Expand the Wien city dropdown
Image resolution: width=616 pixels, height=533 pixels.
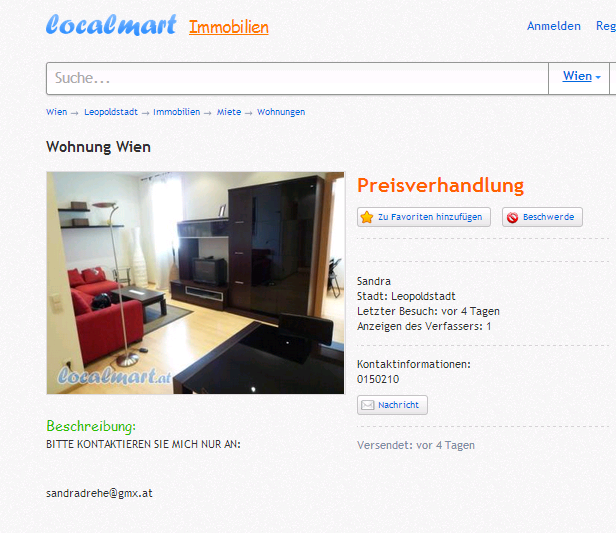[579, 78]
